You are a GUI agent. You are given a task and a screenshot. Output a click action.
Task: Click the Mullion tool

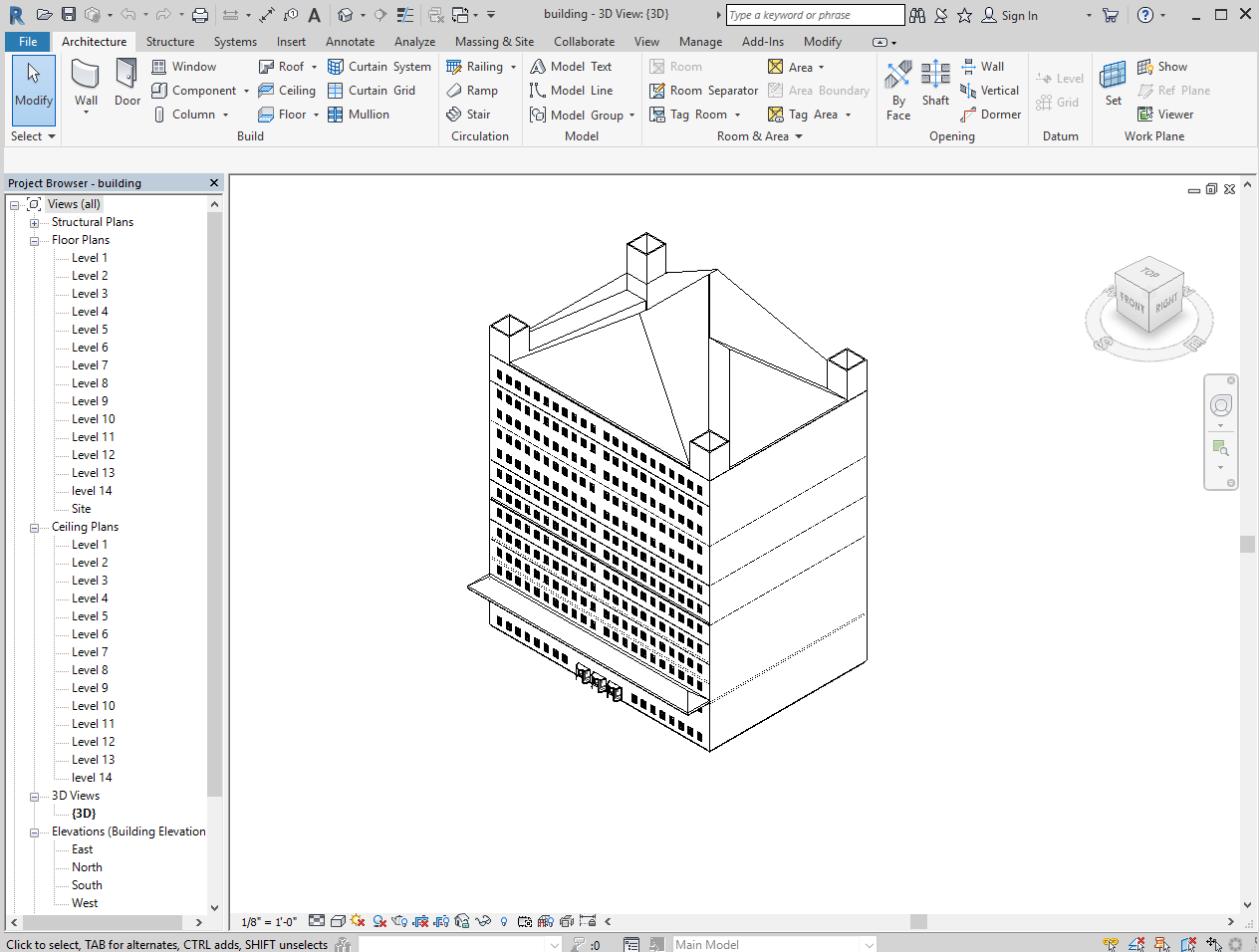[x=359, y=115]
